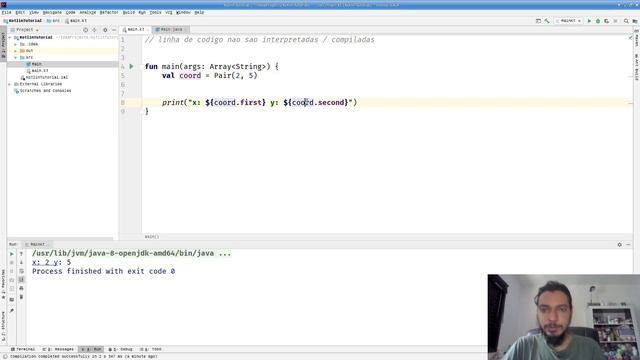Print the Run console output
This screenshot has width=640, height=360.
tap(21, 288)
